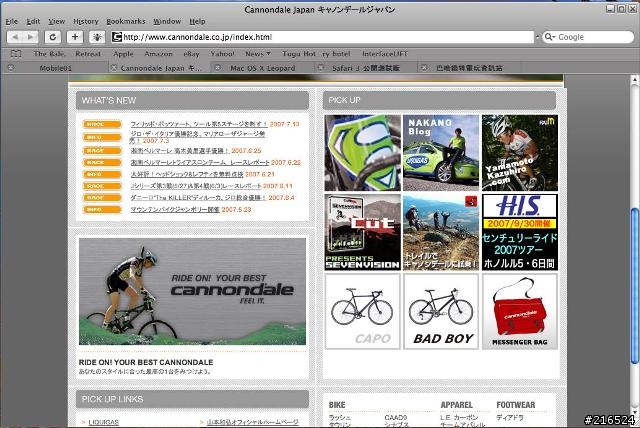
Task: Open the InterfaceLIFT bookmark
Action: pos(385,53)
